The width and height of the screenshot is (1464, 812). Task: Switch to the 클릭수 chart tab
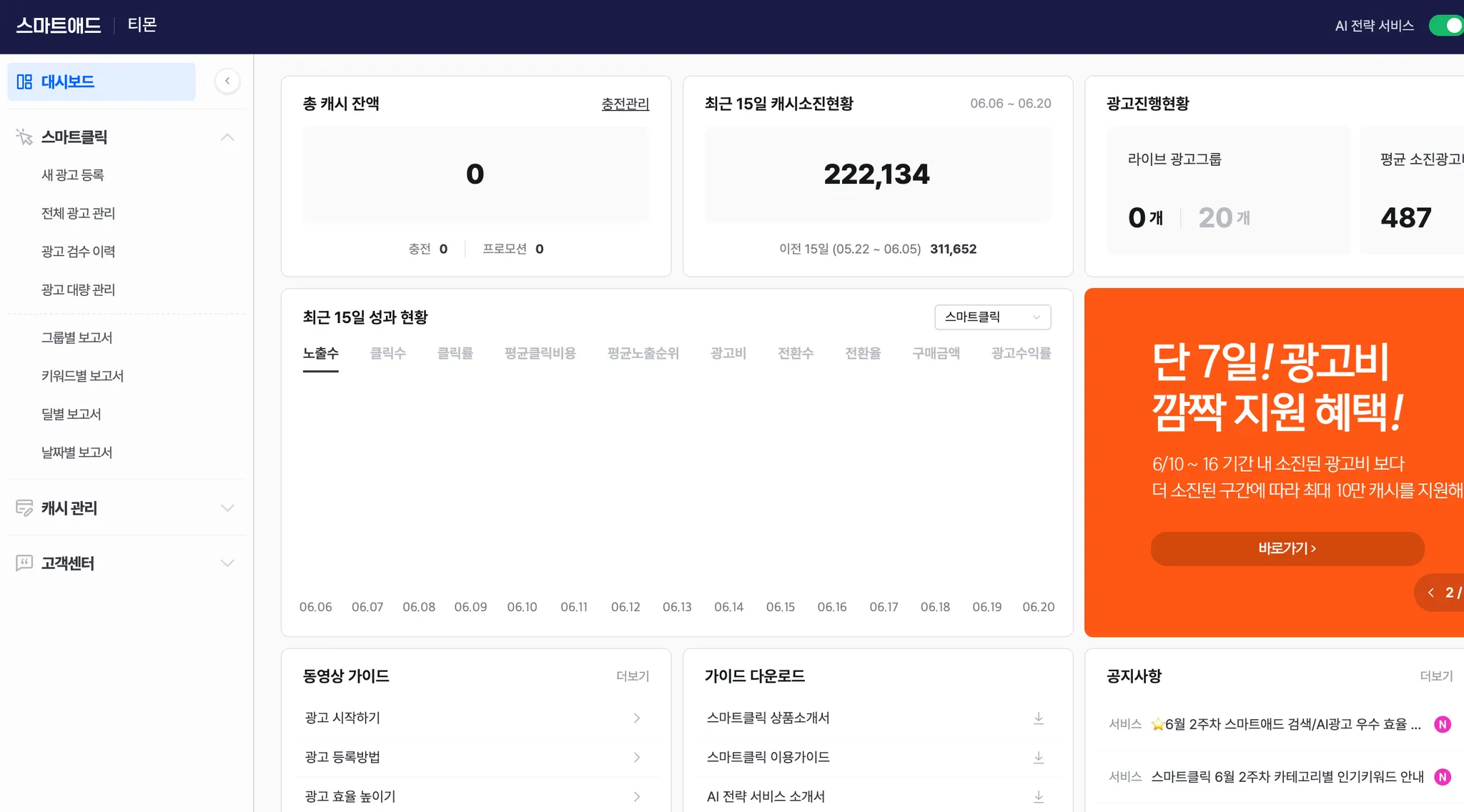pyautogui.click(x=387, y=353)
